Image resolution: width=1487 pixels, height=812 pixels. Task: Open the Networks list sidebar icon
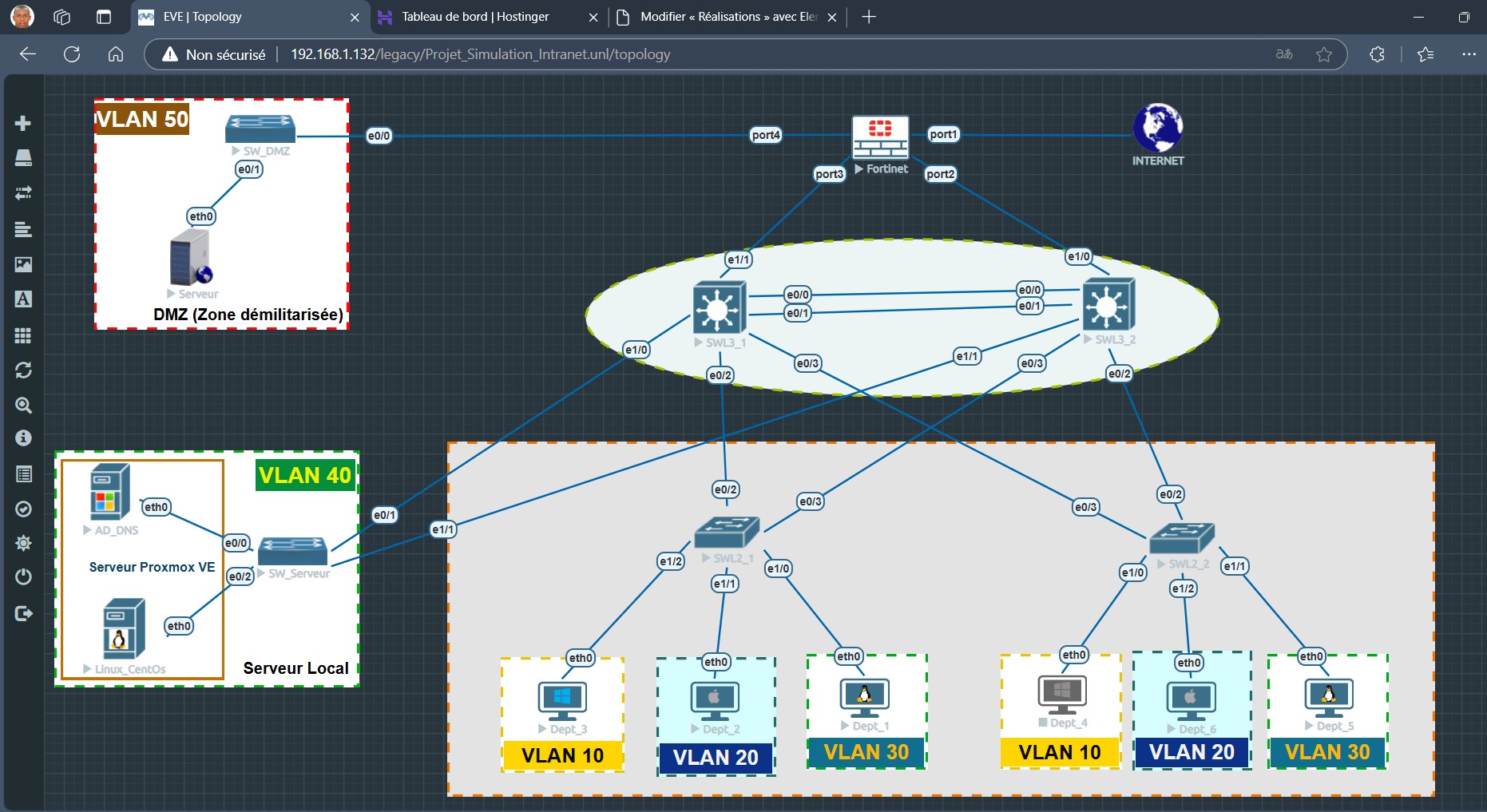point(23,193)
